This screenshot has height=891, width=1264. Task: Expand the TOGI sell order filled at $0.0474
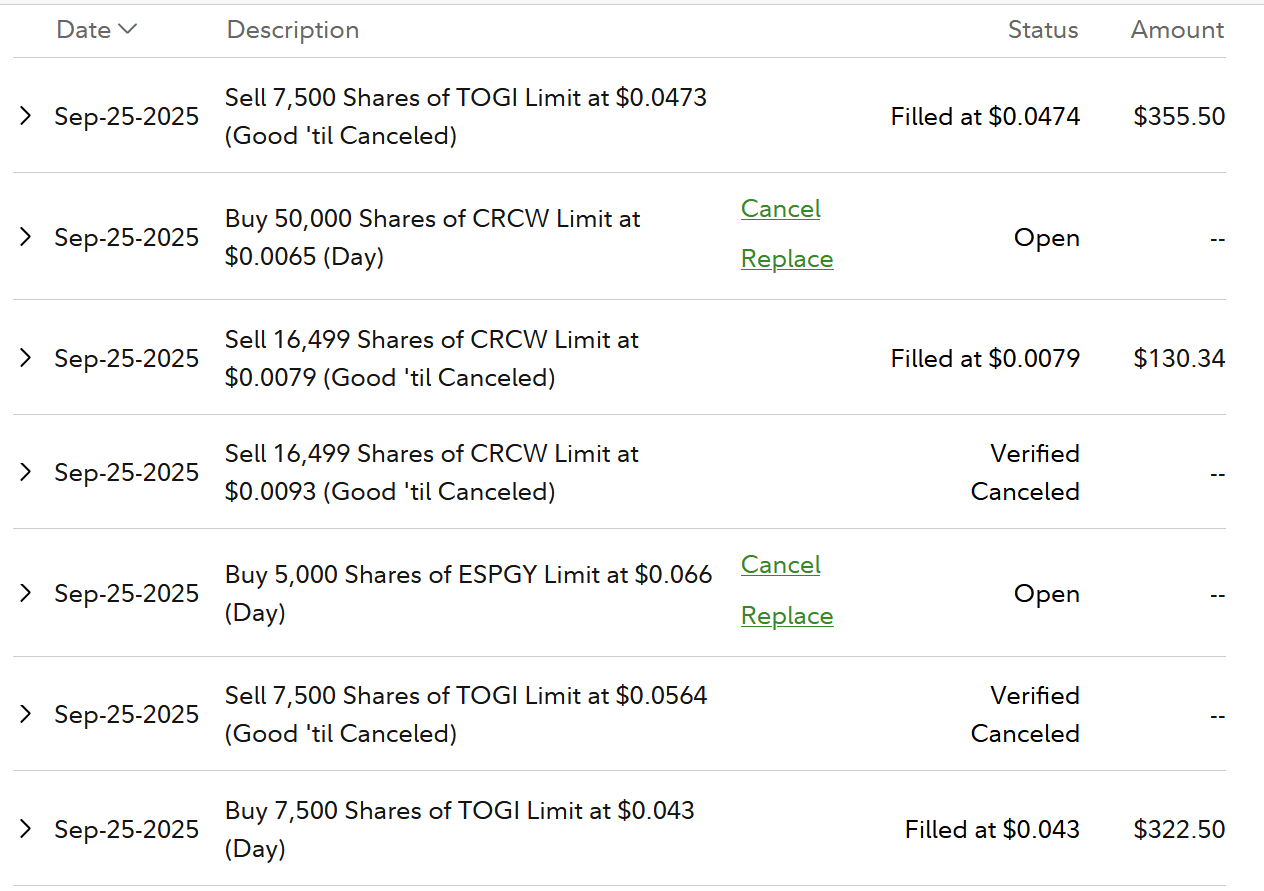[x=26, y=116]
